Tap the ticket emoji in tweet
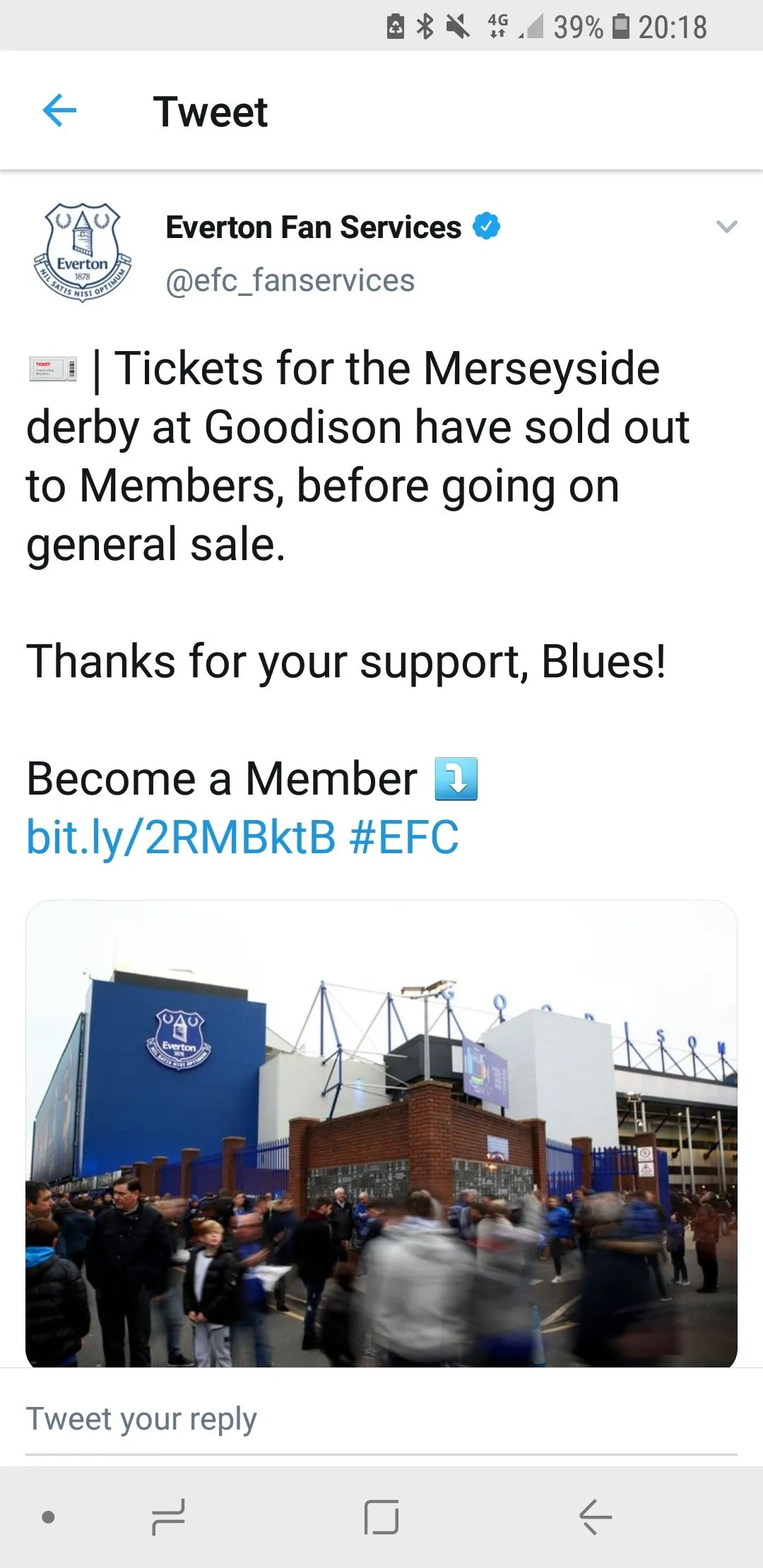This screenshot has width=763, height=1568. (x=53, y=369)
